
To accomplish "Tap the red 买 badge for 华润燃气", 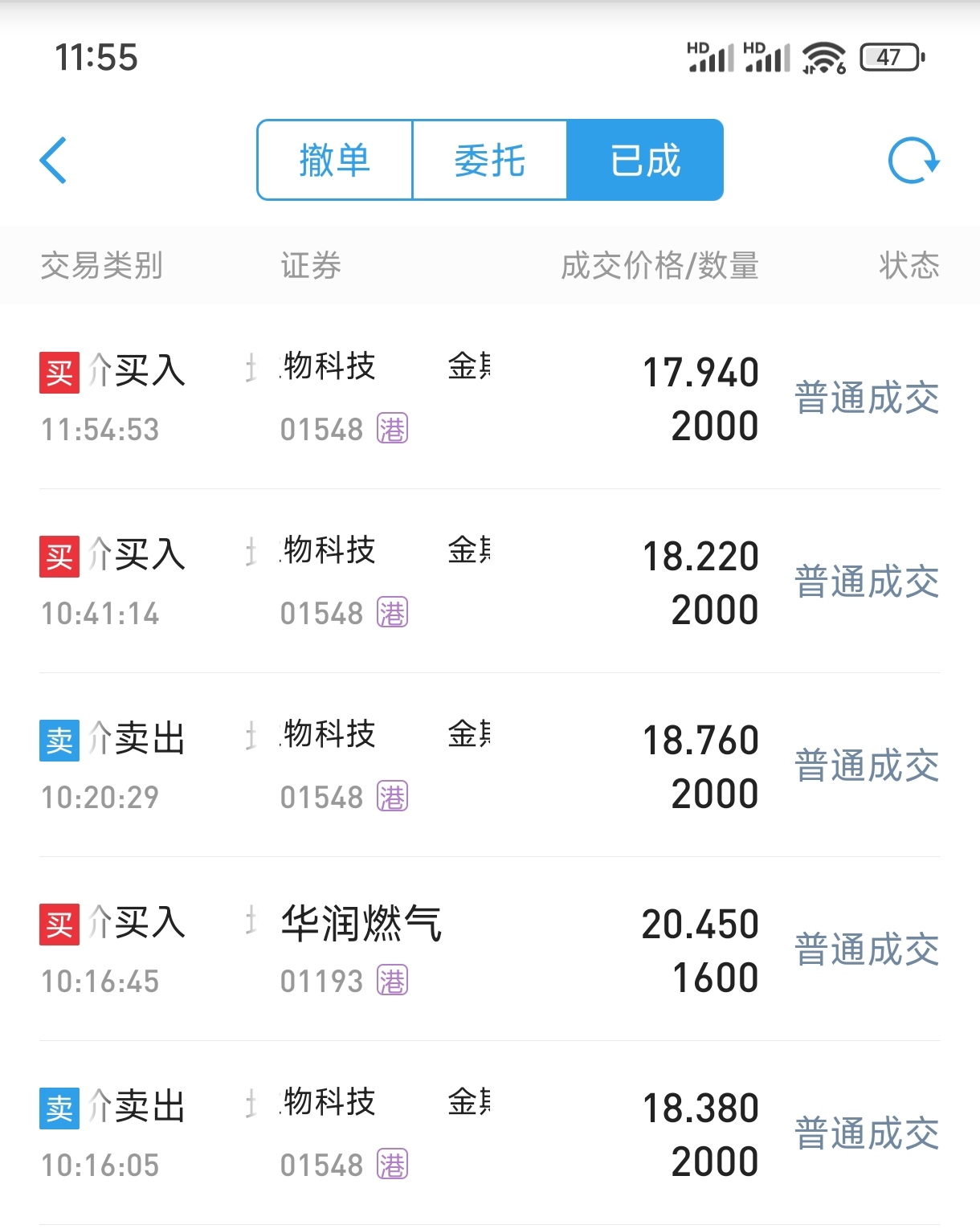I will (59, 925).
